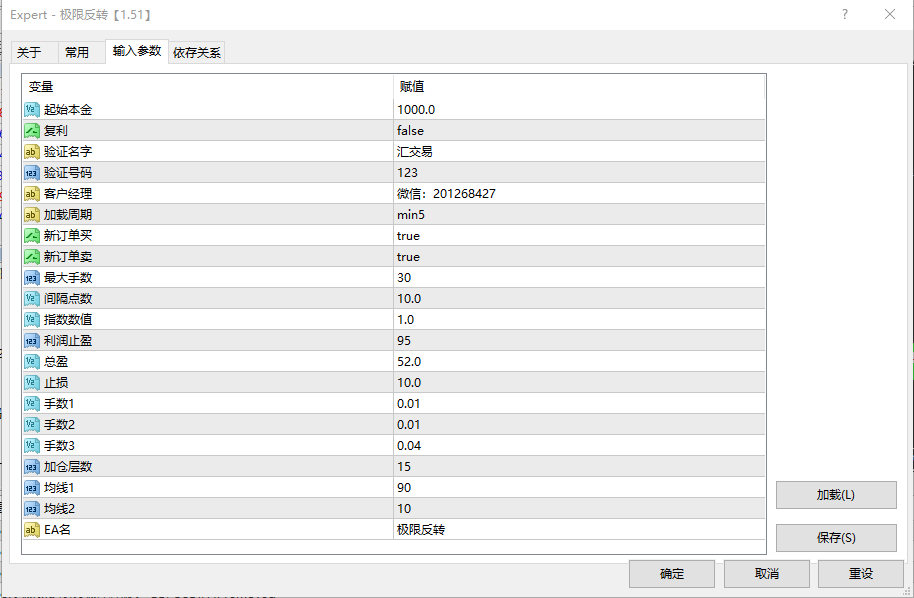Edit the EA名 value 极限反转
The image size is (914, 598).
point(579,529)
